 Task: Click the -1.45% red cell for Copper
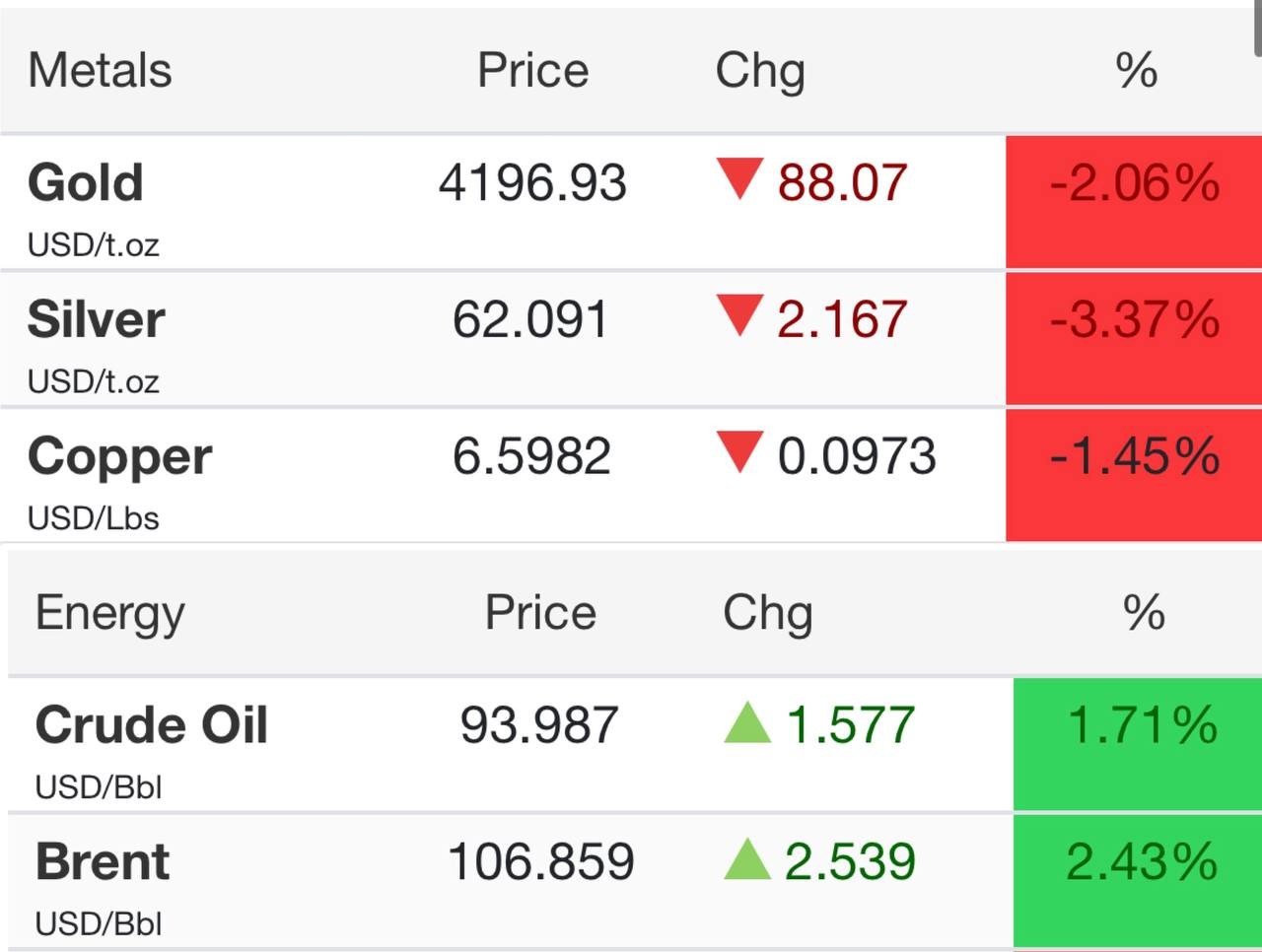1134,475
